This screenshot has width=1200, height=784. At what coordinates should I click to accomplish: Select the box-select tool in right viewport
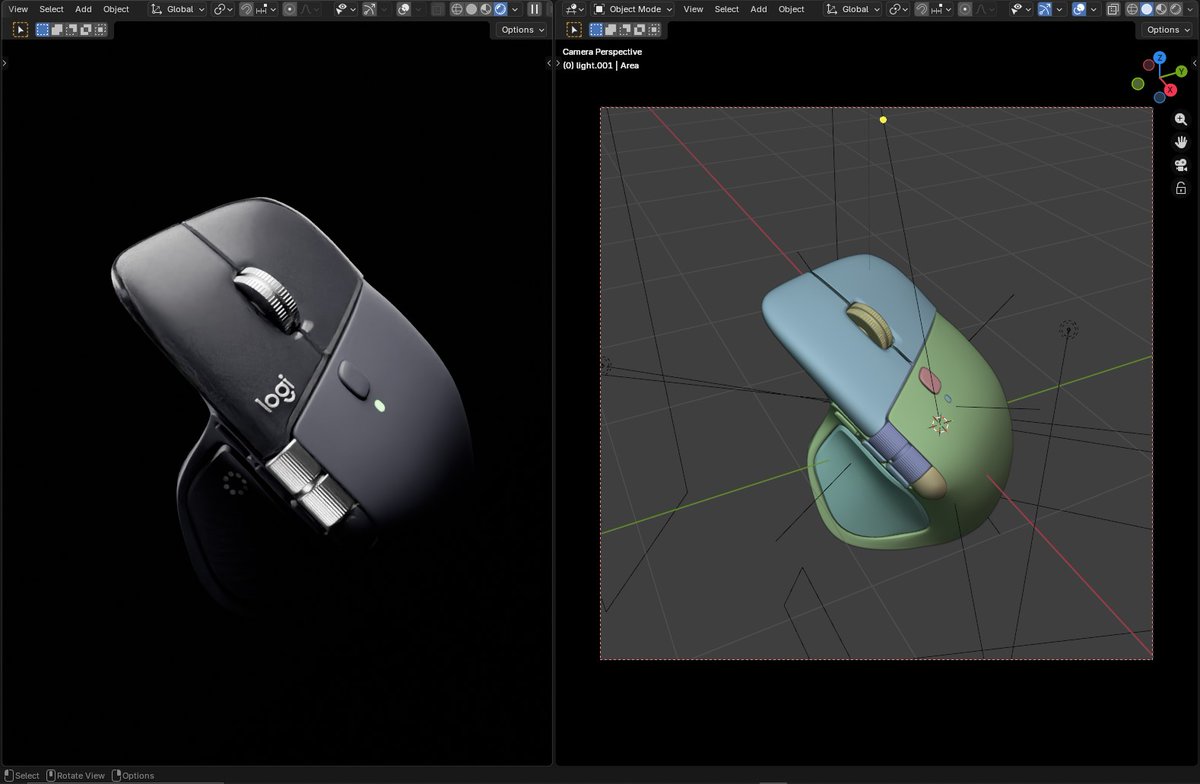coord(574,30)
